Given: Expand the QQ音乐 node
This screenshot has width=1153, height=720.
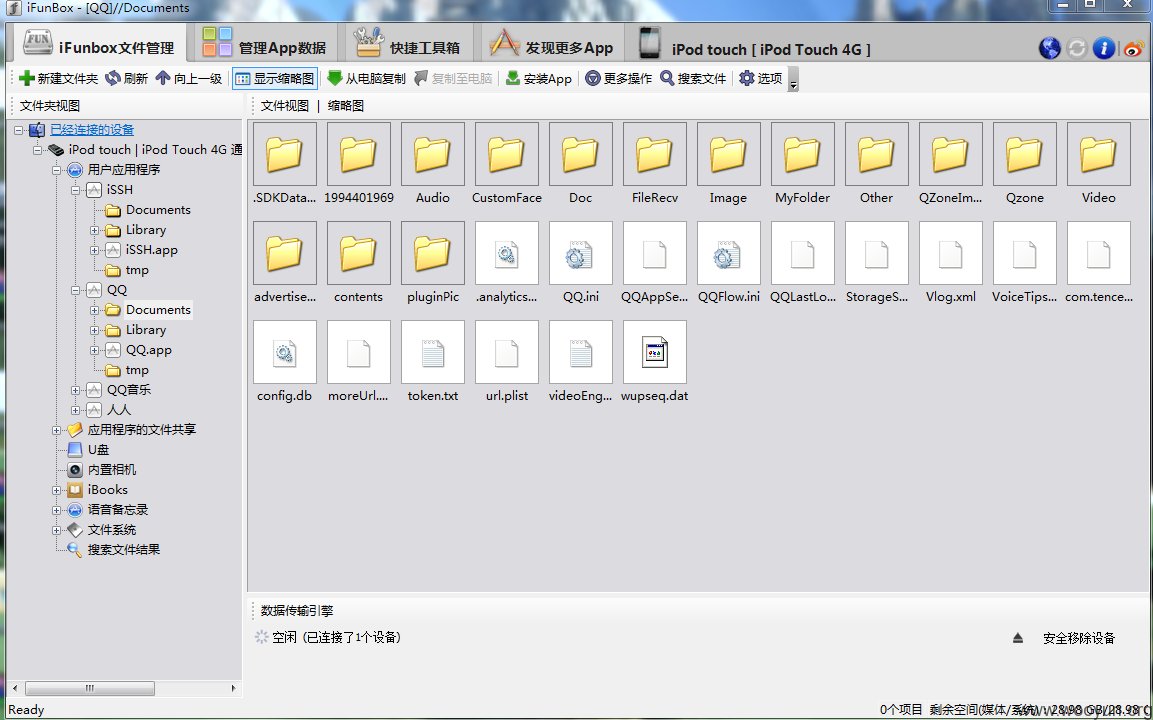Looking at the screenshot, I should tap(76, 390).
